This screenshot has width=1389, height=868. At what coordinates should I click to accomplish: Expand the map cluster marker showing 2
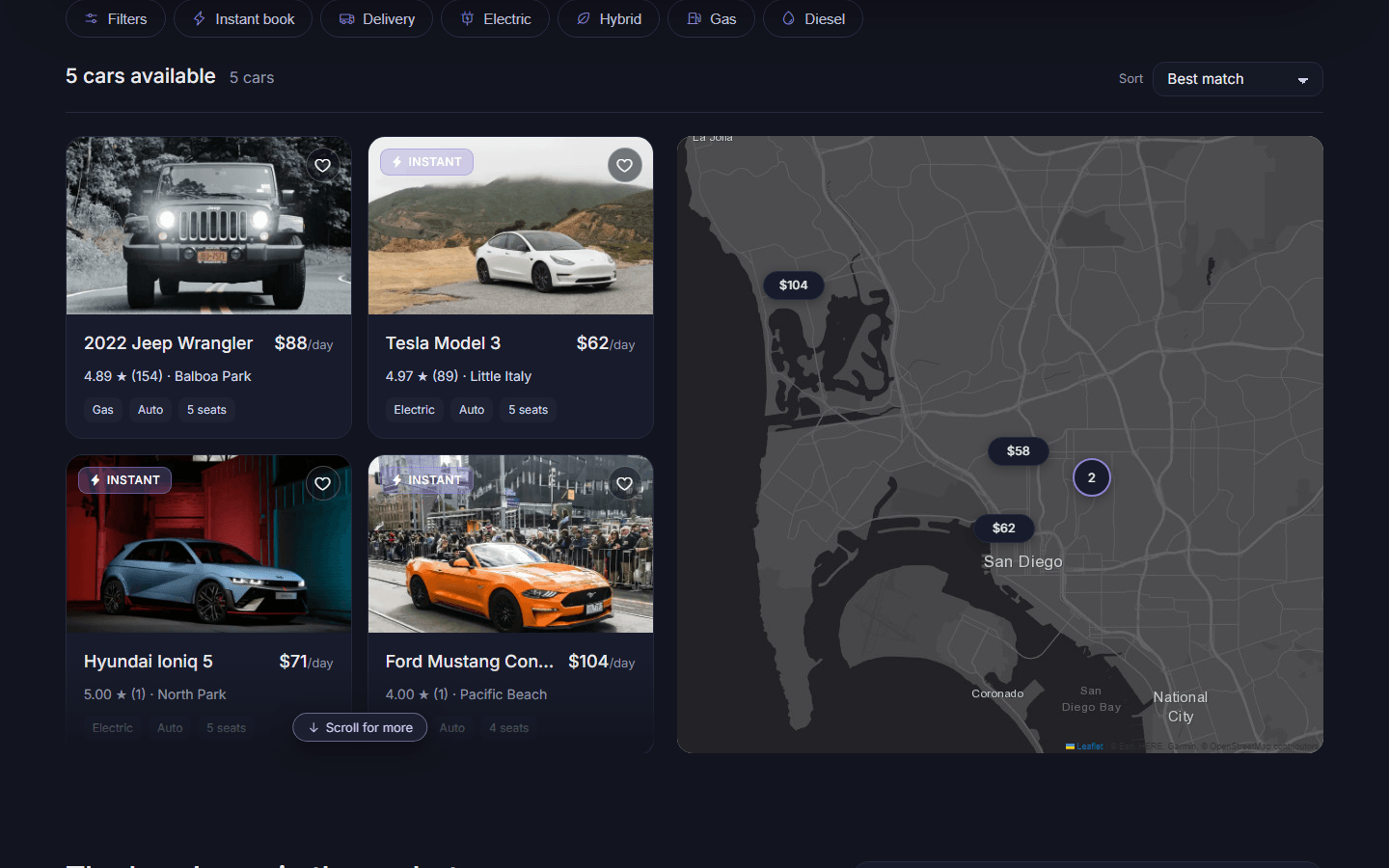pyautogui.click(x=1092, y=477)
